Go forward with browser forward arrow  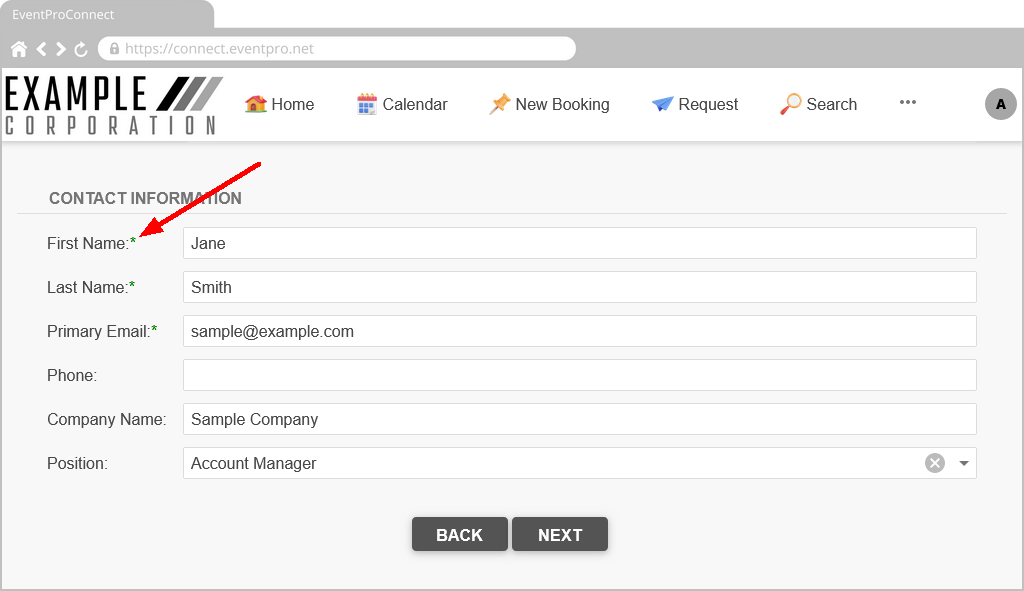pos(61,49)
